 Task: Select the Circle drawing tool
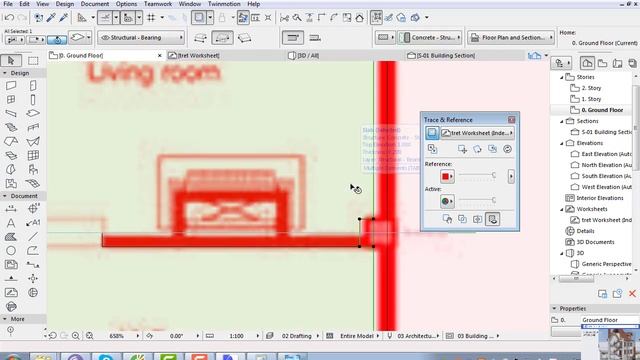(x=11, y=251)
